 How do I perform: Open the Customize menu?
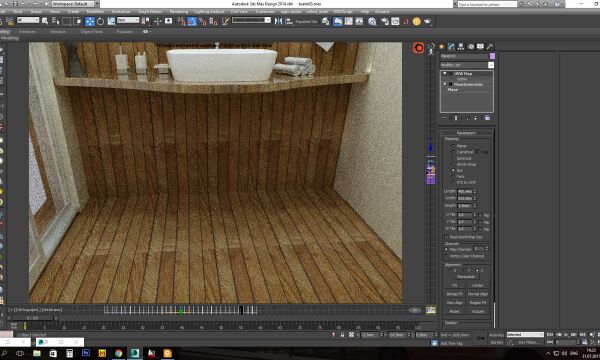pyautogui.click(x=265, y=12)
